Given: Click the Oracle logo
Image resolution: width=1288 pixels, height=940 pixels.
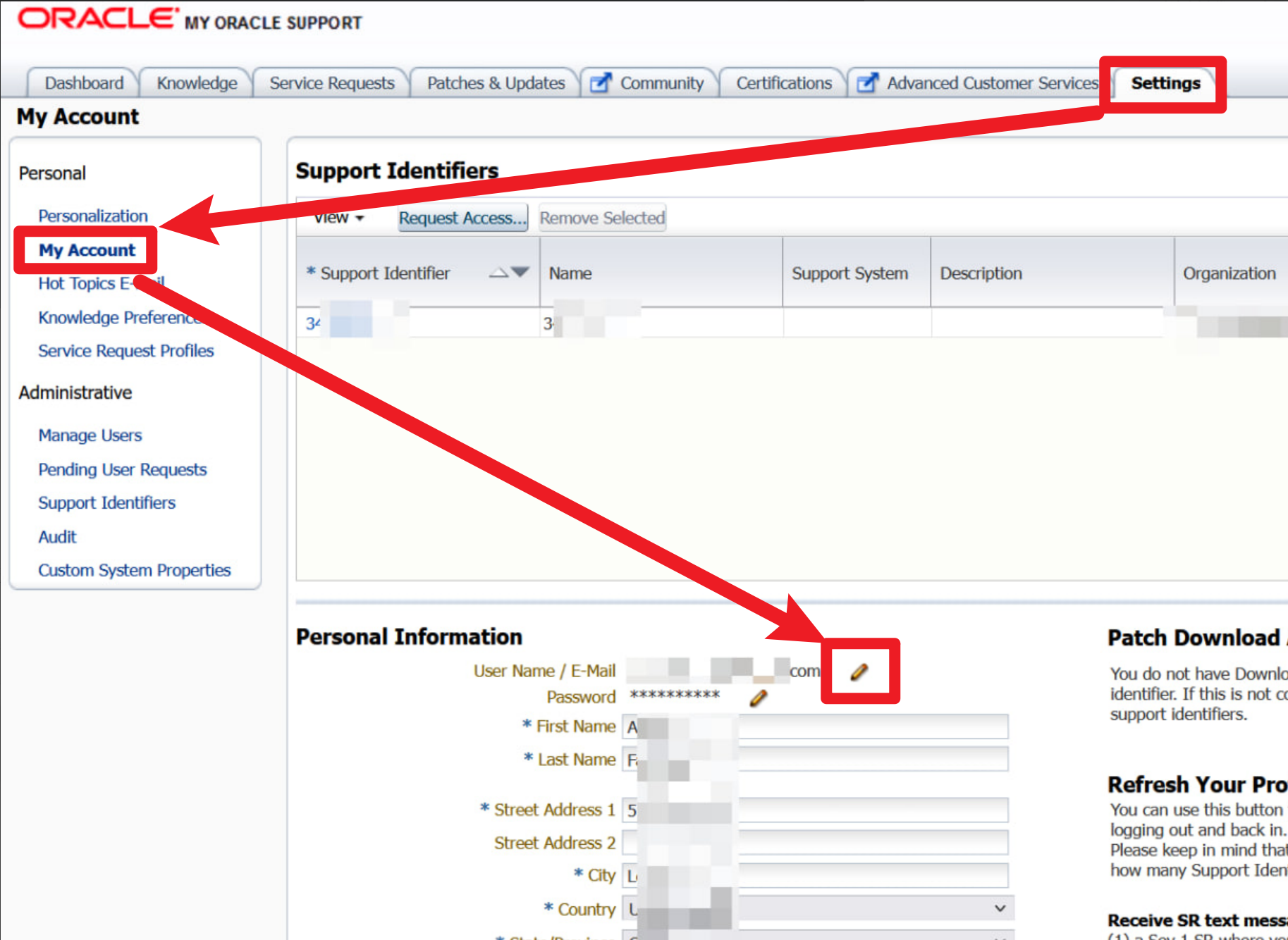Looking at the screenshot, I should (x=97, y=19).
